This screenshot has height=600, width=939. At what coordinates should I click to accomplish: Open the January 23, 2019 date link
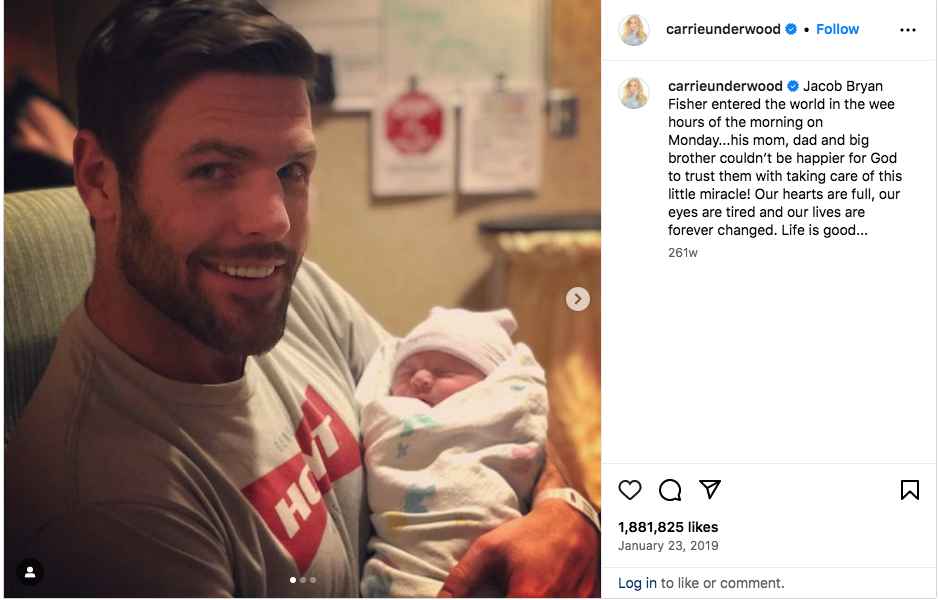668,546
